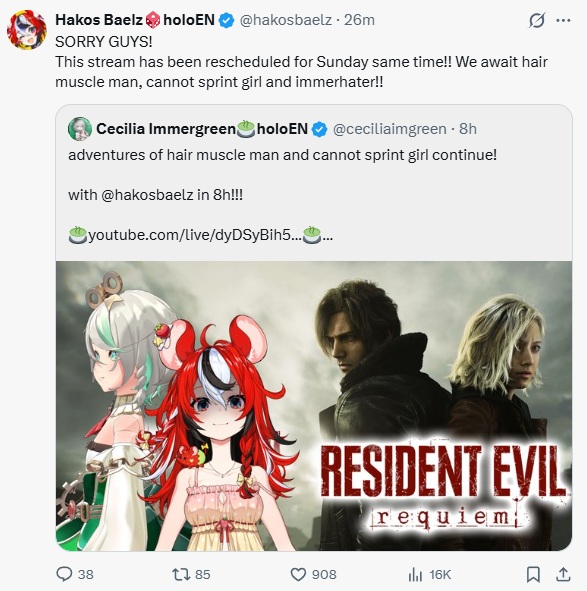The width and height of the screenshot is (587, 591).
Task: Open the three-dot more options menu
Action: coord(563,20)
